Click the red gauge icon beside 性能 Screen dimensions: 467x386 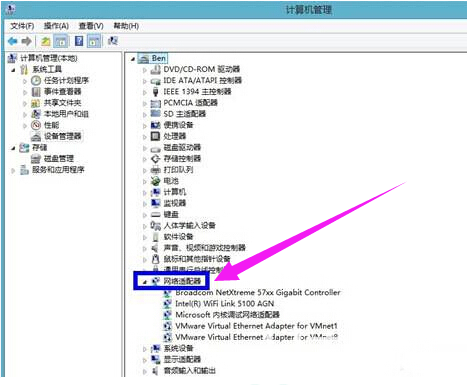[36, 125]
